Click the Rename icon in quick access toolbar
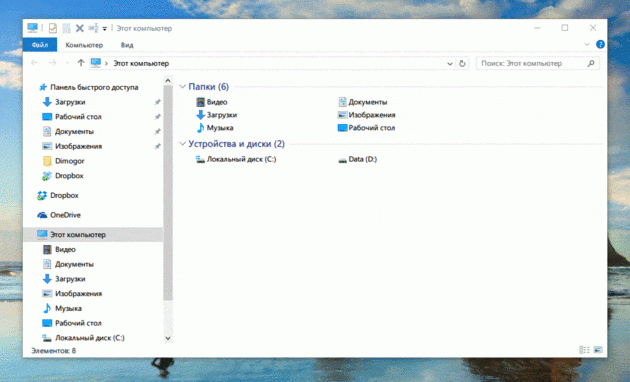The image size is (630, 382). tap(93, 28)
